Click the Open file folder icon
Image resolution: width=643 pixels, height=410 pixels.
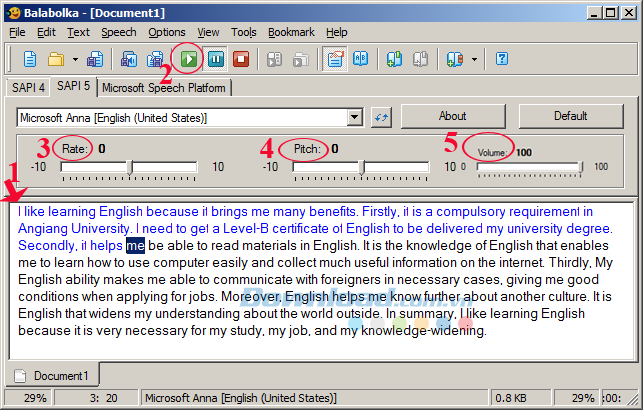click(x=56, y=59)
